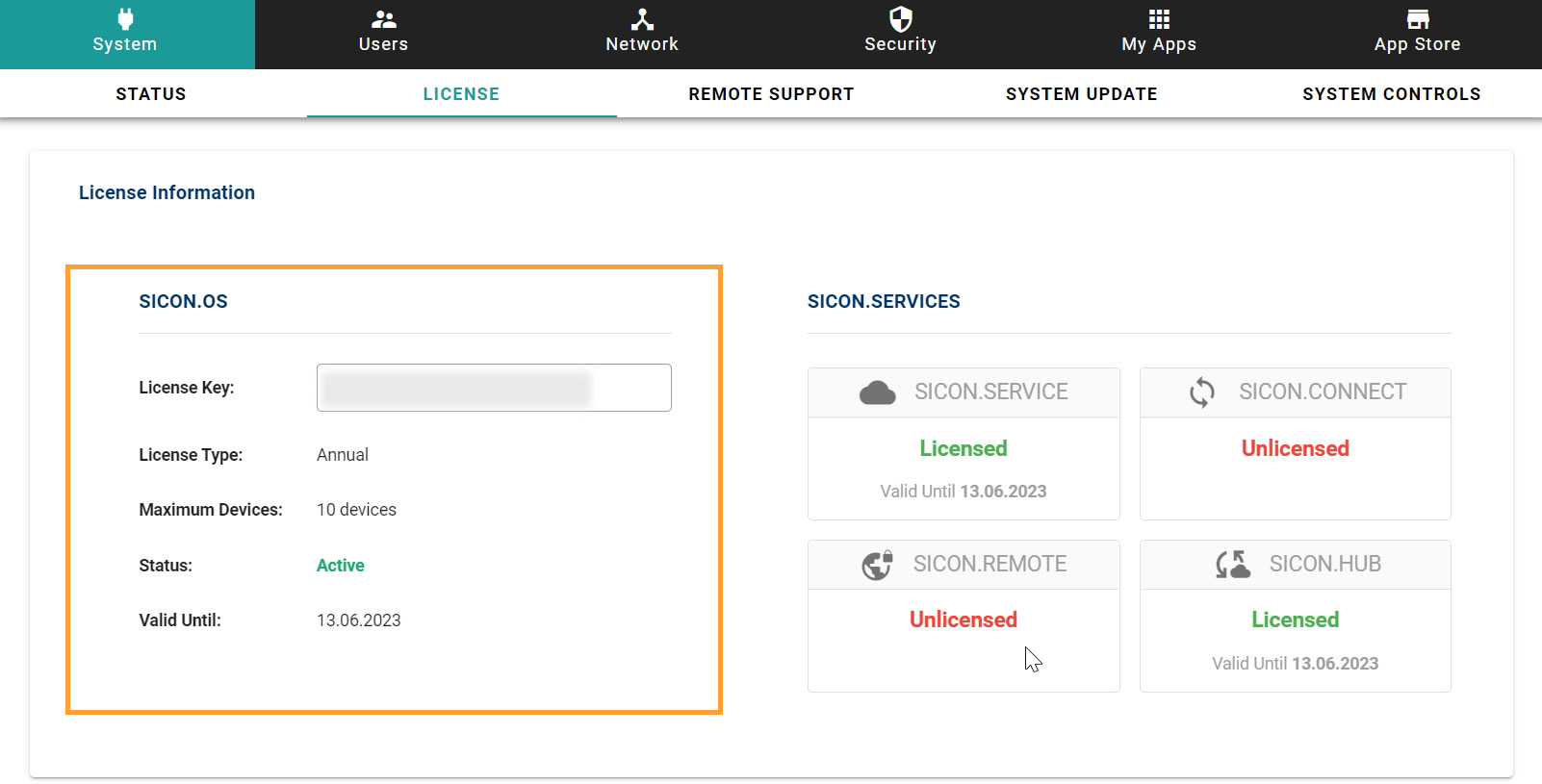
Task: Click the Unlicensed status in SICON.REMOTE
Action: coord(963,620)
